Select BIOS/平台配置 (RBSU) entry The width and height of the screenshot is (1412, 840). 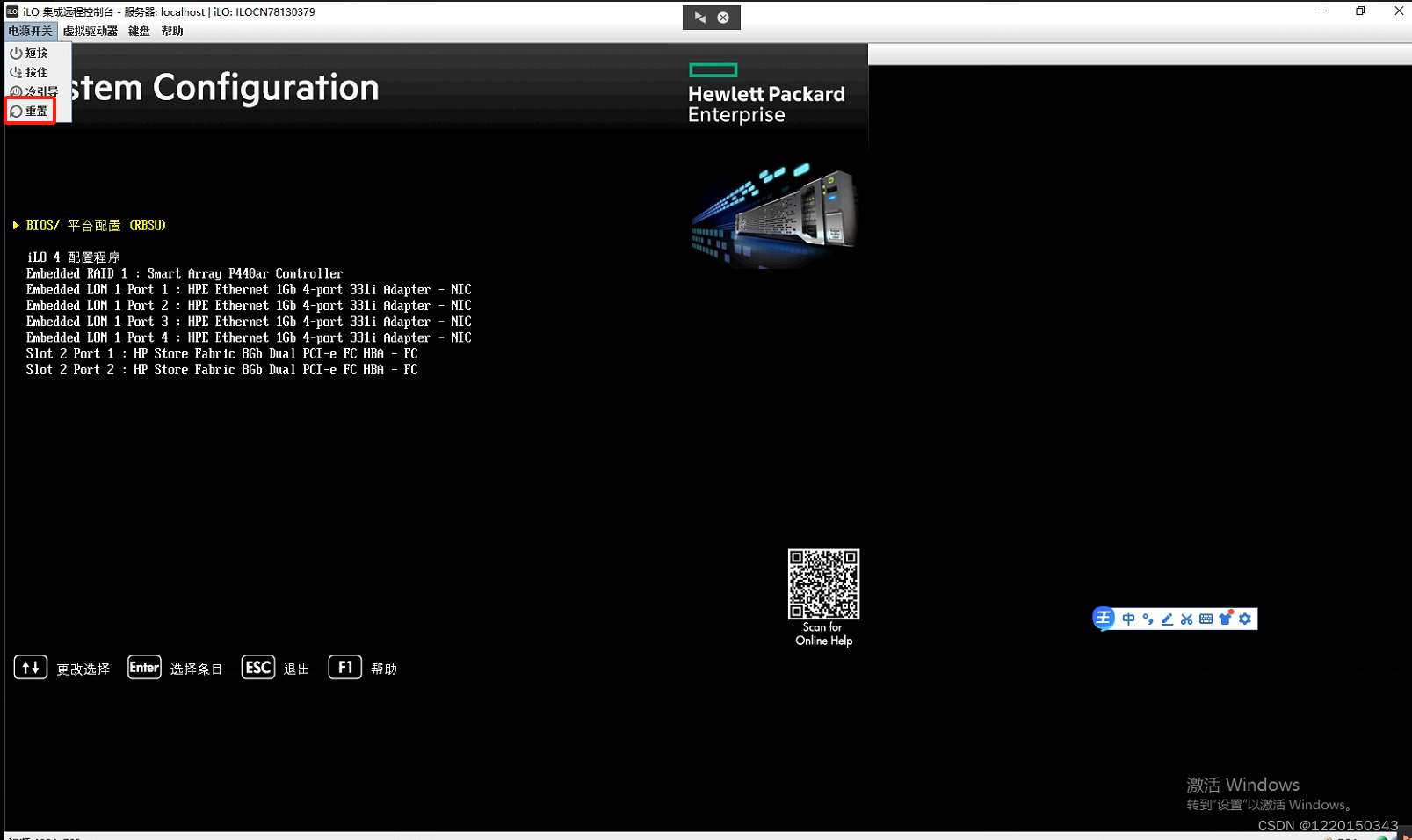pyautogui.click(x=96, y=225)
